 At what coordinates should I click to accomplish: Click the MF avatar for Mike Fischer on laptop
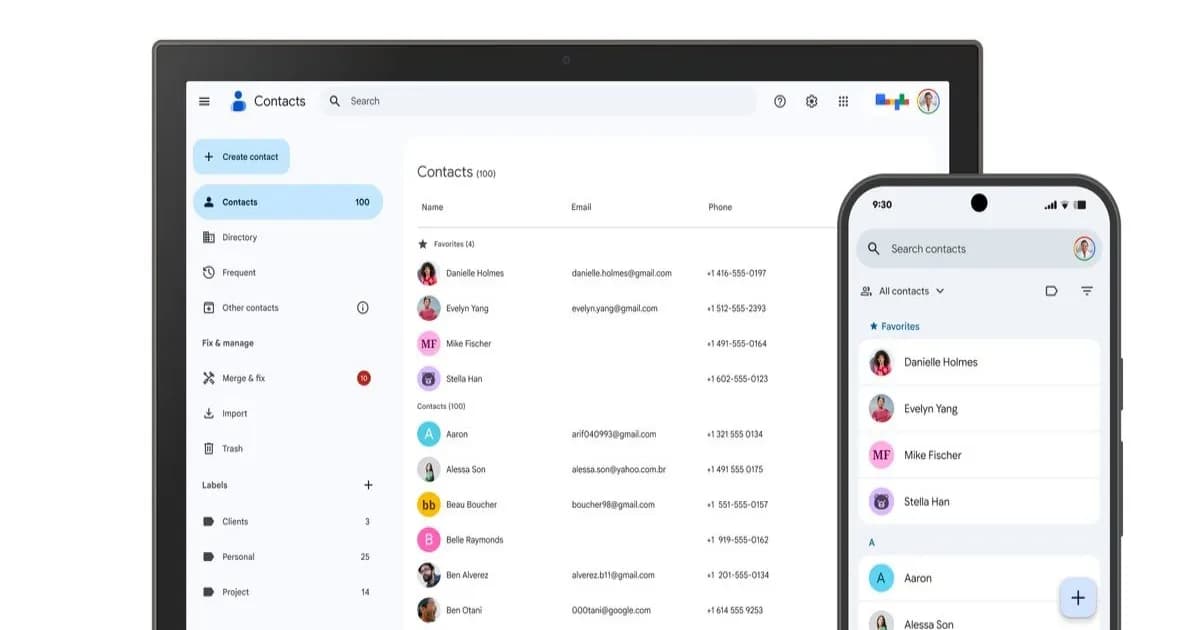click(428, 343)
